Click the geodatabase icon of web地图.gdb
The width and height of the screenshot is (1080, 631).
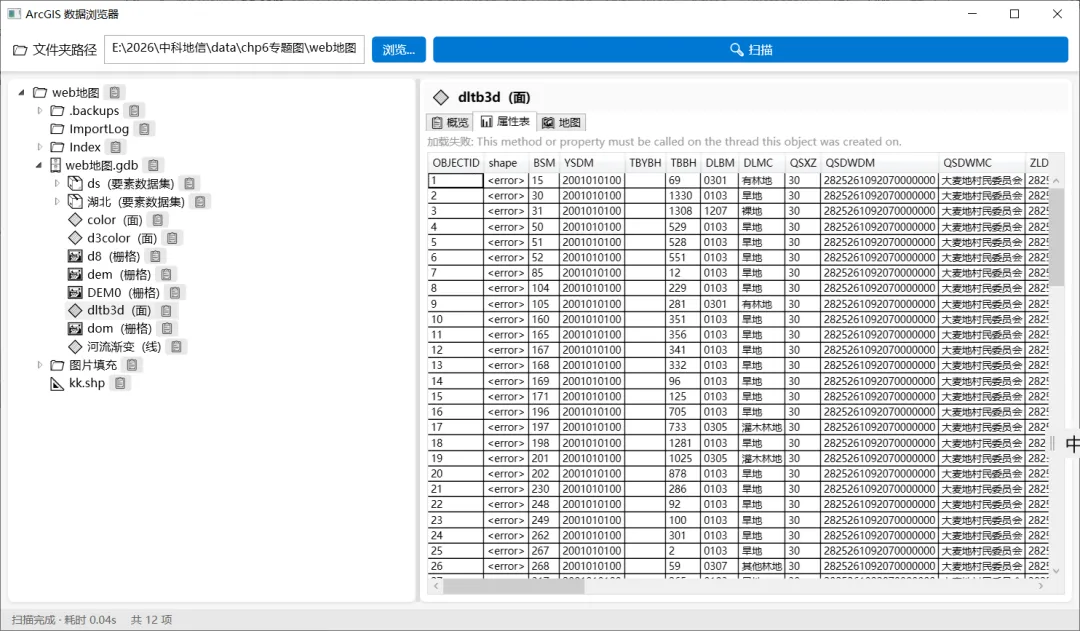pos(56,165)
